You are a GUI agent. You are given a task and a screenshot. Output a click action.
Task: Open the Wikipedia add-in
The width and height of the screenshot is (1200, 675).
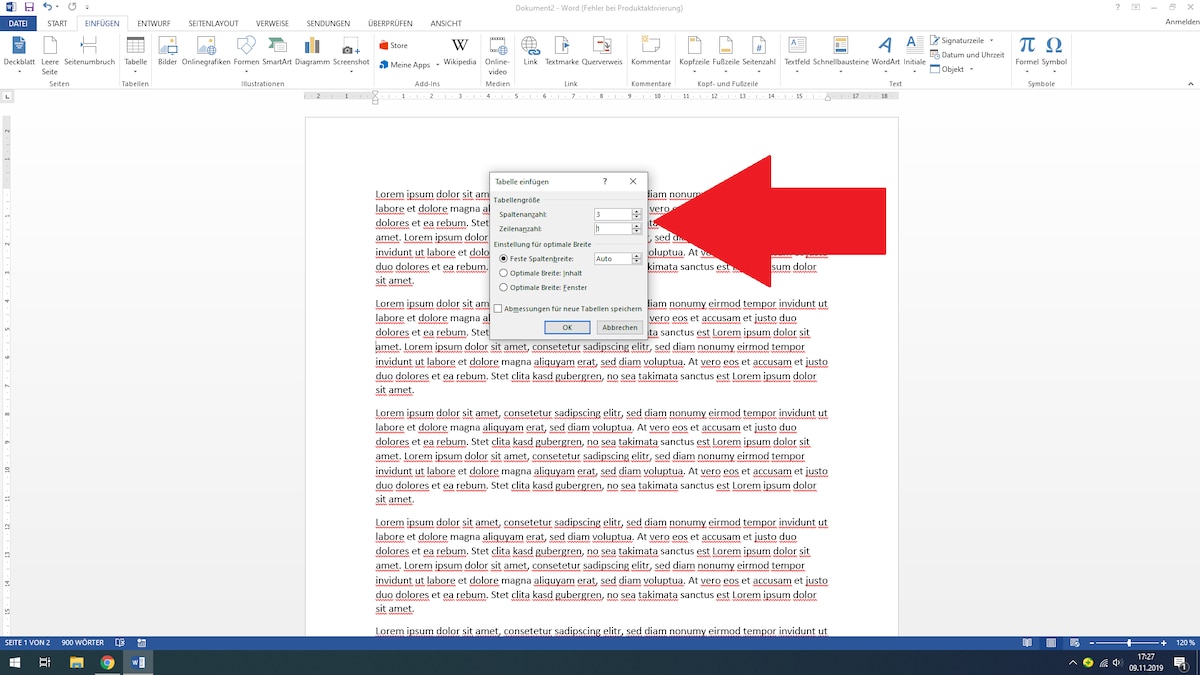click(x=459, y=50)
